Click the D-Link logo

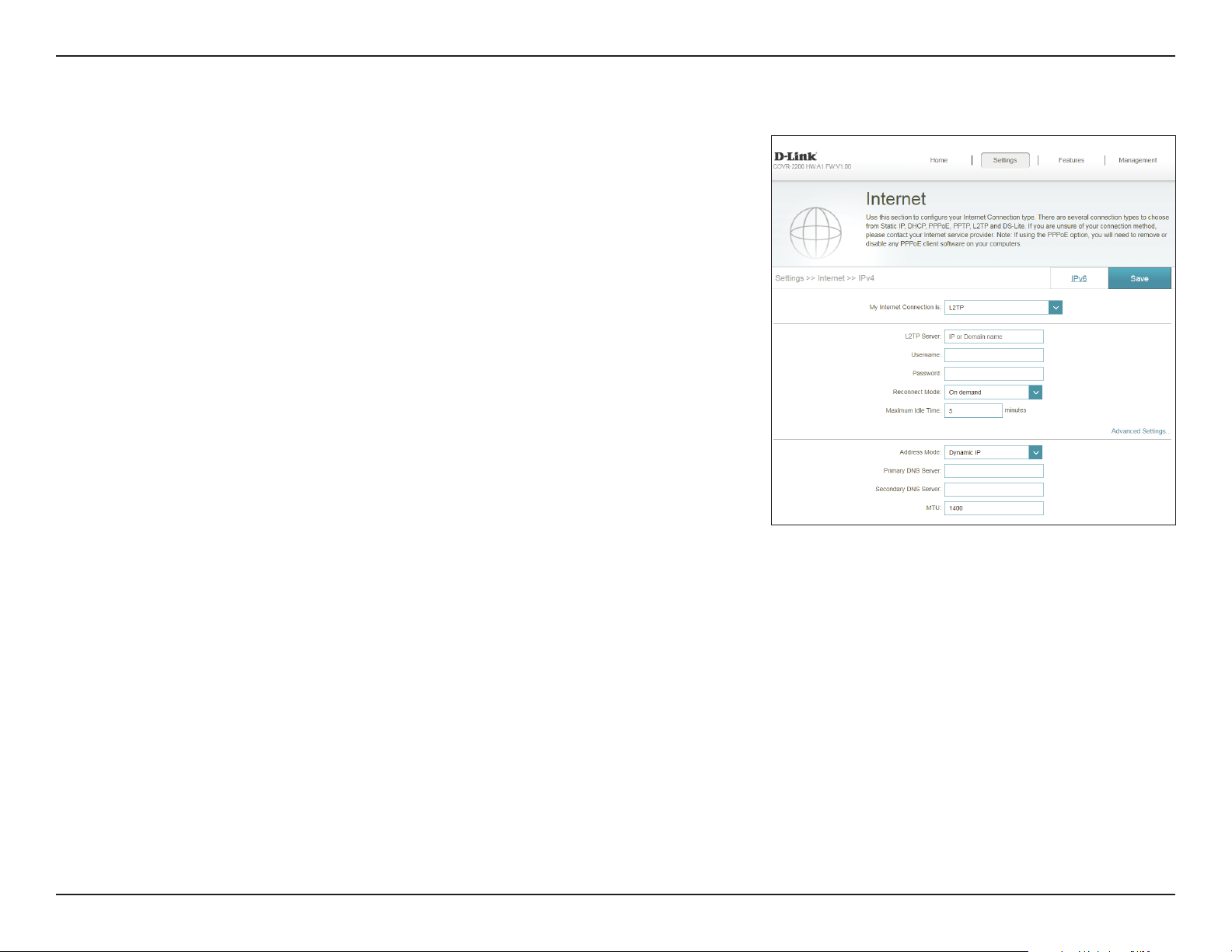[795, 156]
